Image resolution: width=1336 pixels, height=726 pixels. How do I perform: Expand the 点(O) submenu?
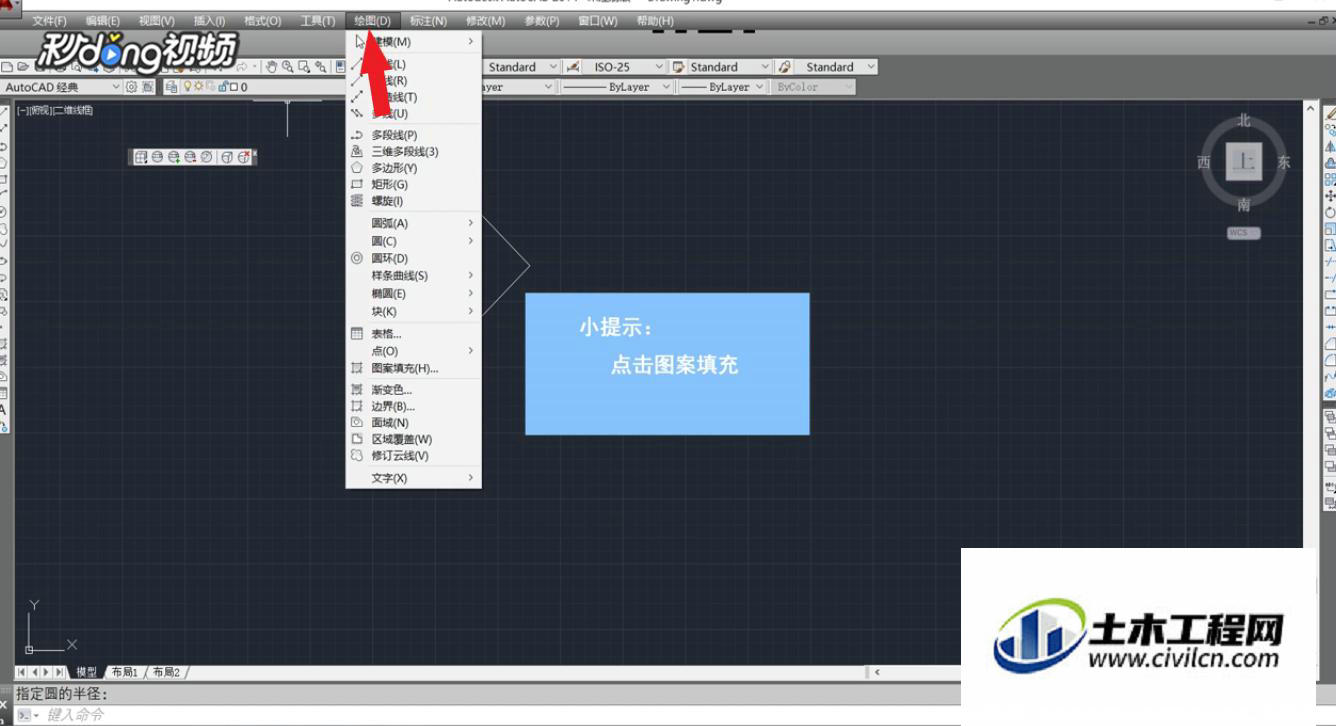tap(414, 351)
